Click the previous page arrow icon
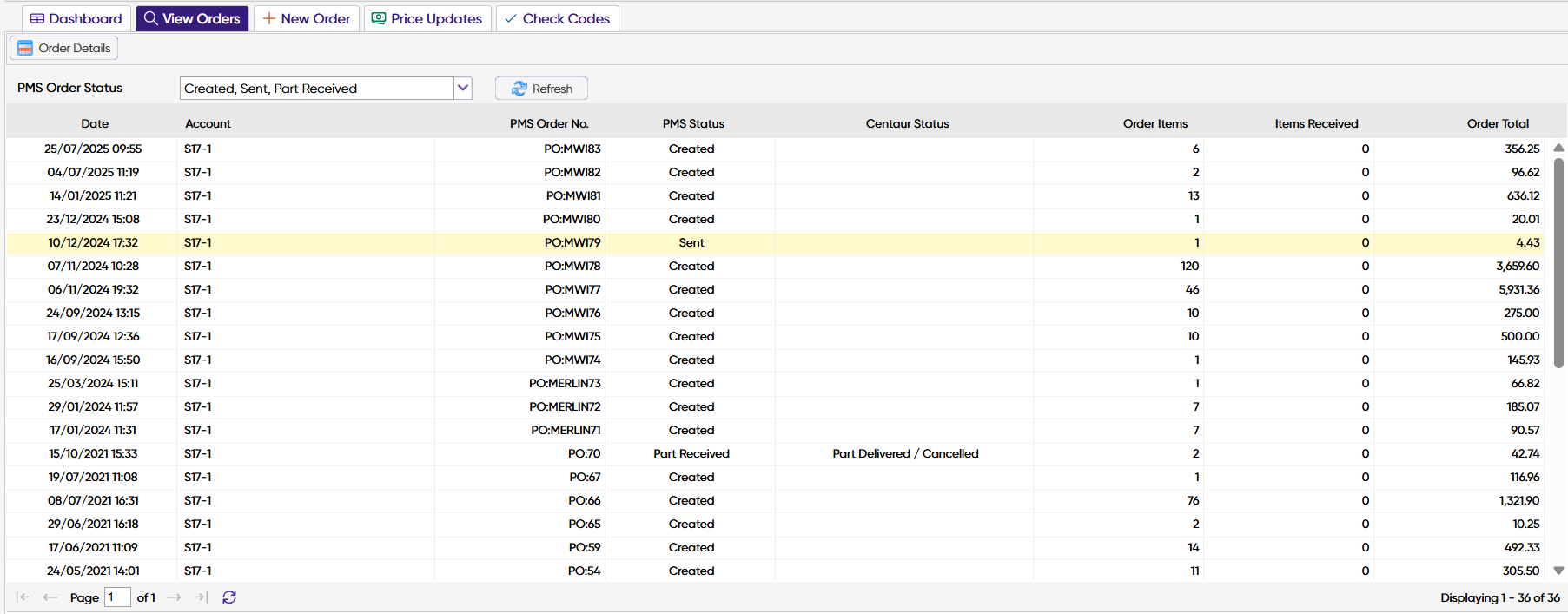1568x614 pixels. tap(50, 597)
